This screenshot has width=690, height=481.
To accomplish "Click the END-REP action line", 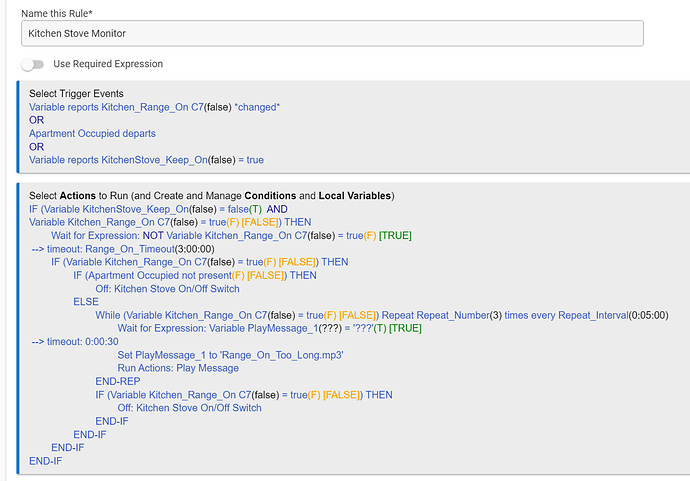I will (x=118, y=382).
